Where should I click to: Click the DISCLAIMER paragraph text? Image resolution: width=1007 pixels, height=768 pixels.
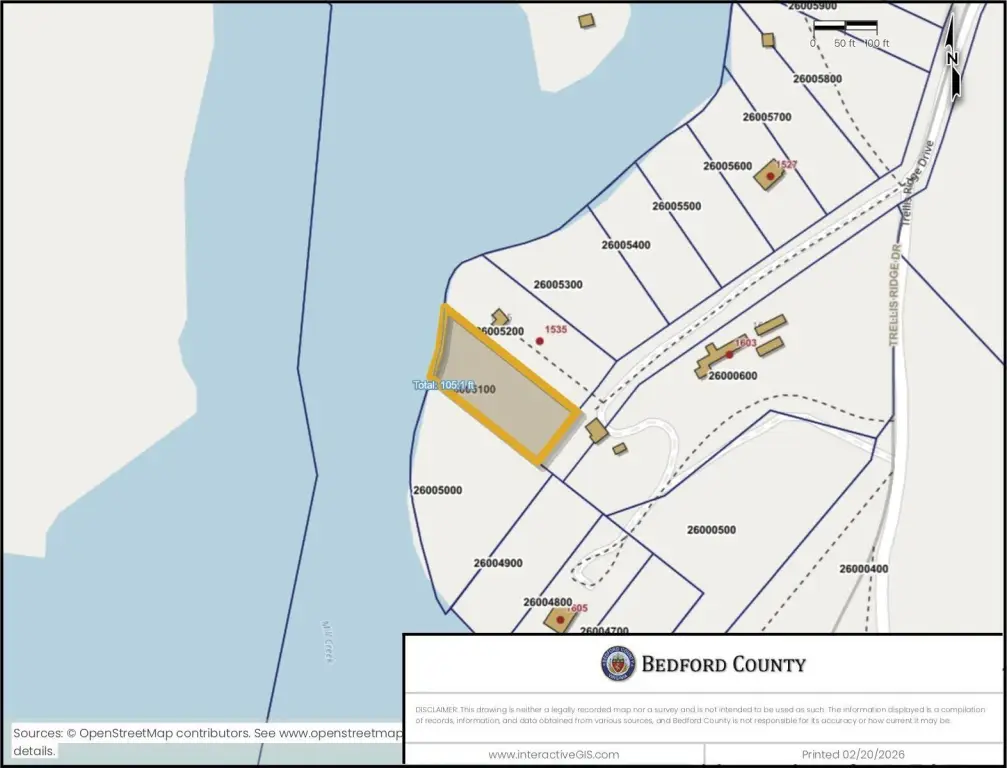(700, 715)
